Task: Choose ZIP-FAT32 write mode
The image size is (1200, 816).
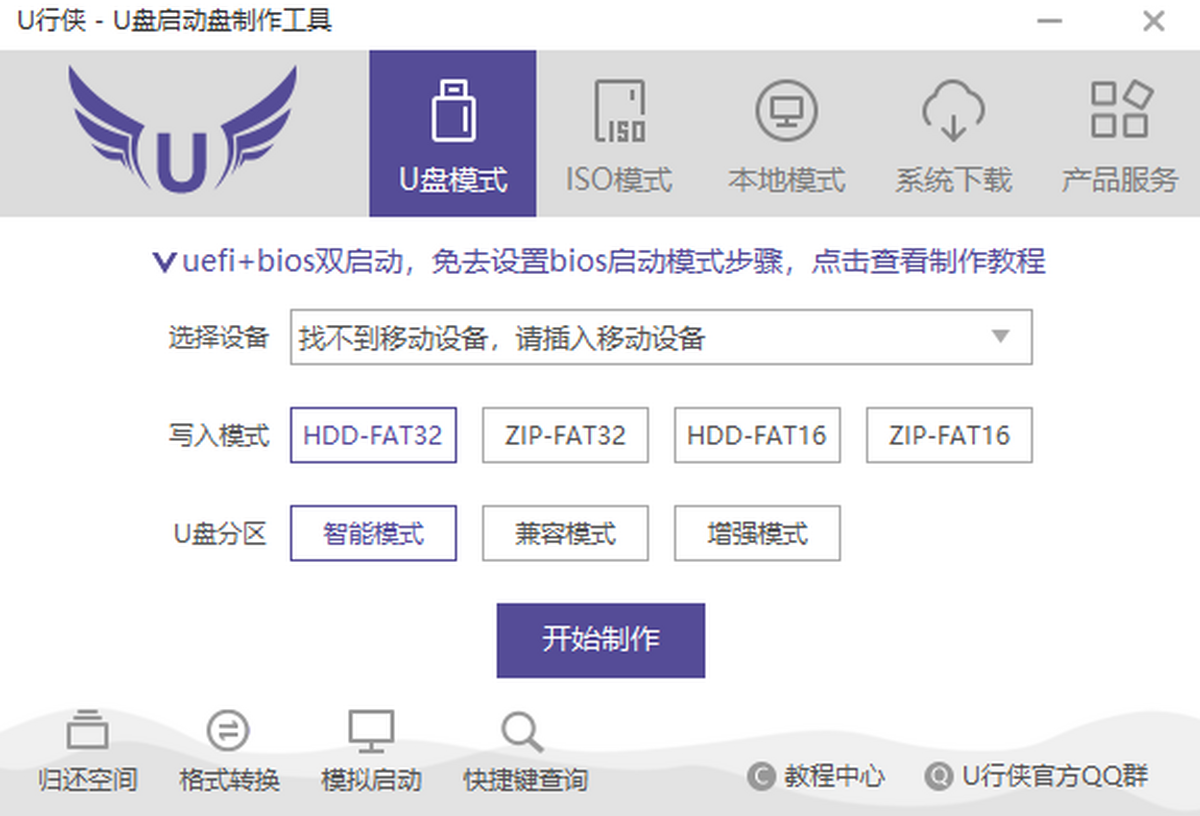Action: pos(565,435)
